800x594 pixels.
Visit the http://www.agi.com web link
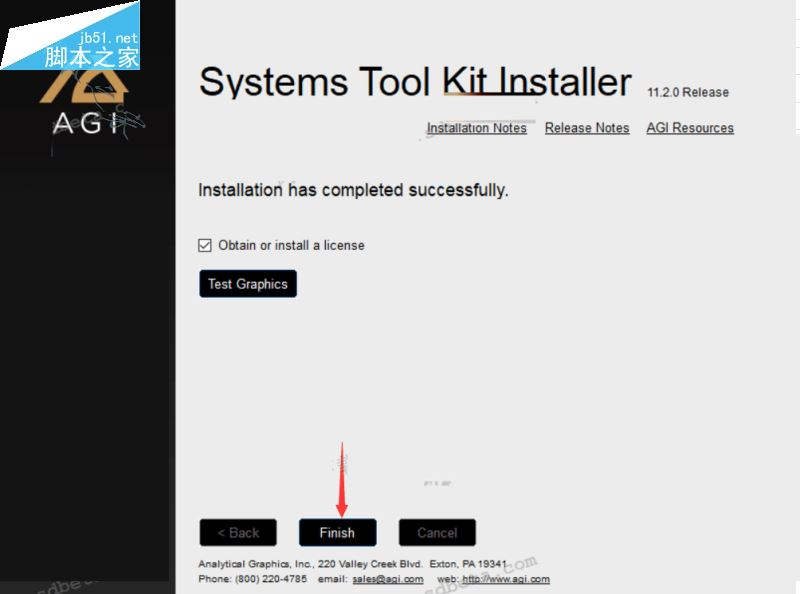[x=506, y=579]
